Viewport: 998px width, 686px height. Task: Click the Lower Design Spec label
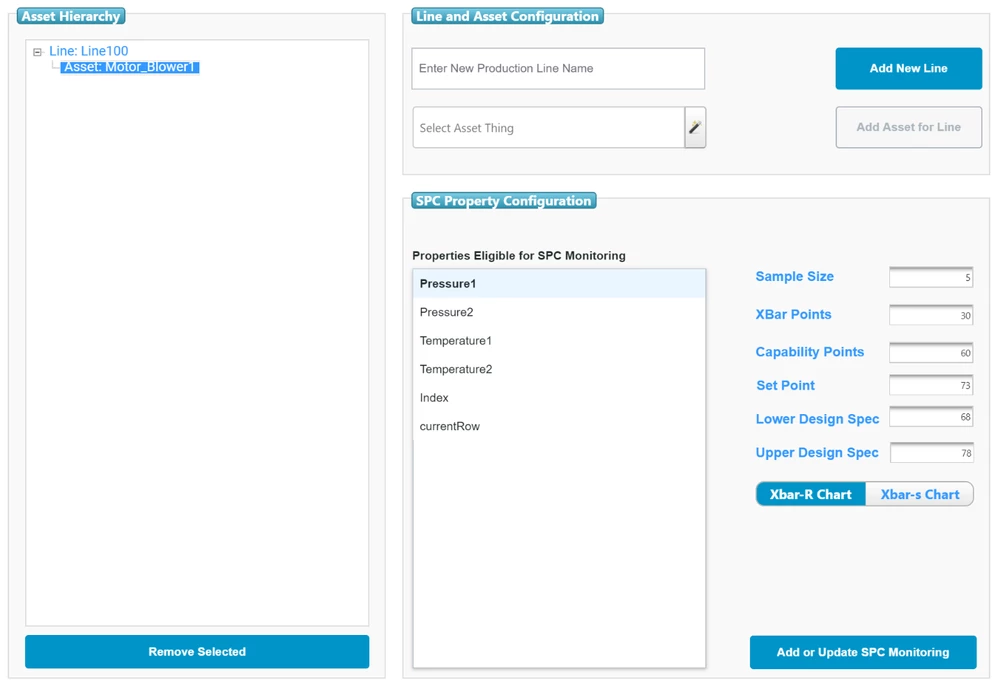point(817,419)
